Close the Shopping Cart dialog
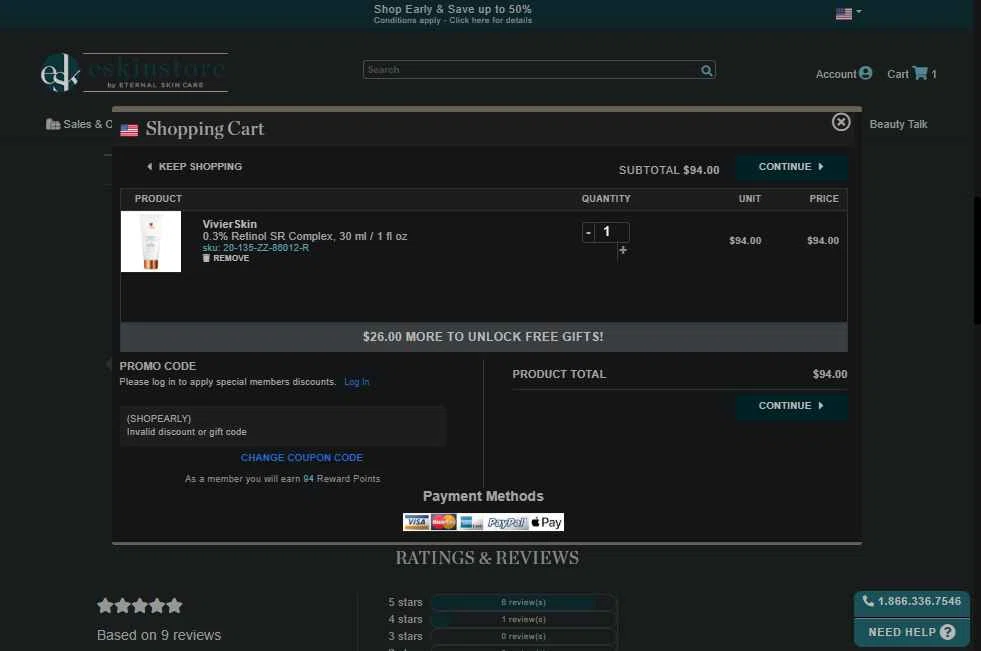Image resolution: width=981 pixels, height=651 pixels. (x=841, y=122)
